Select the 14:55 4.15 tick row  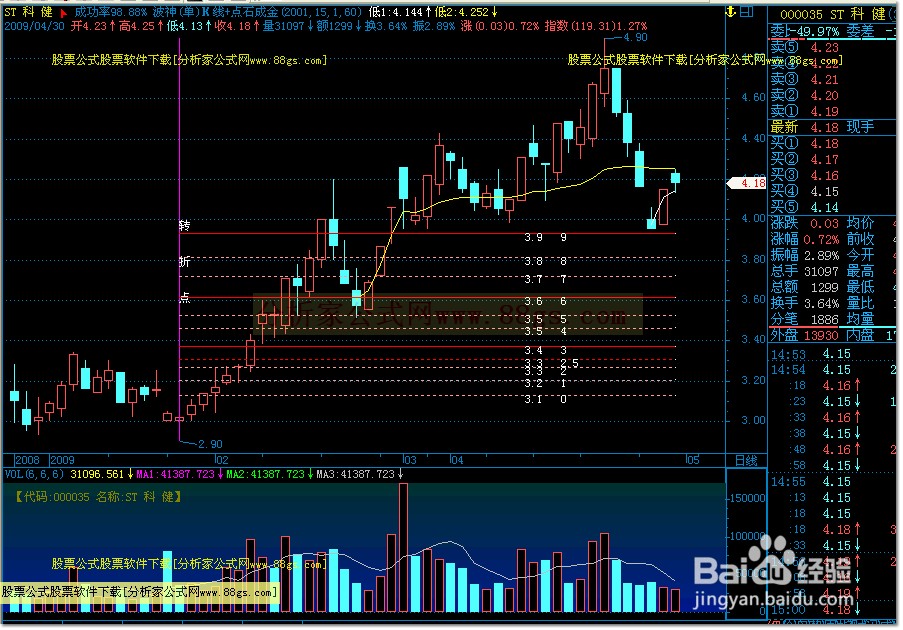click(833, 482)
